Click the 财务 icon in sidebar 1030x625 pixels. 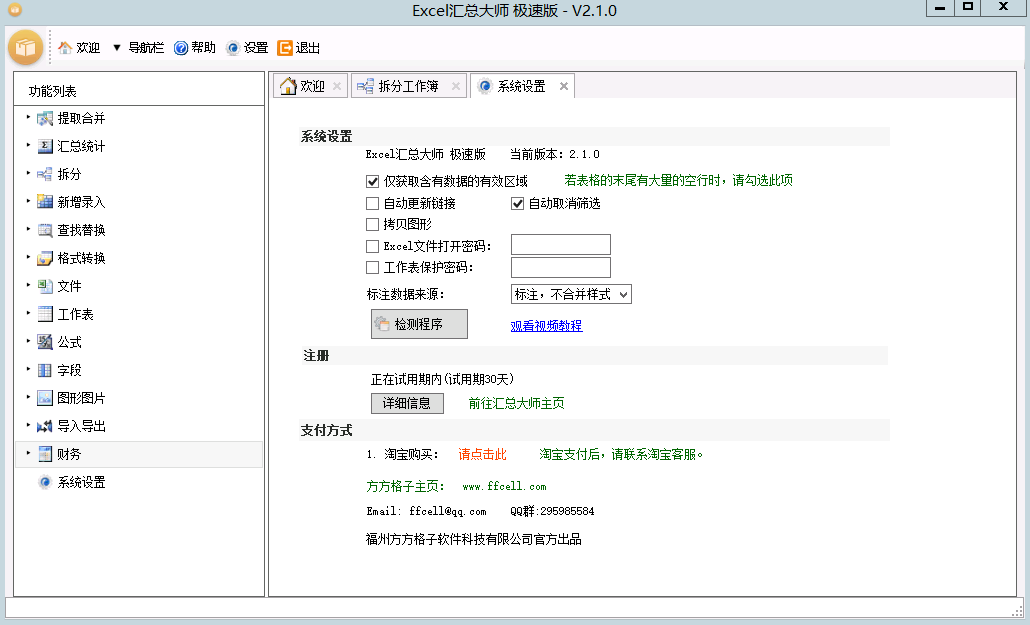(45, 454)
